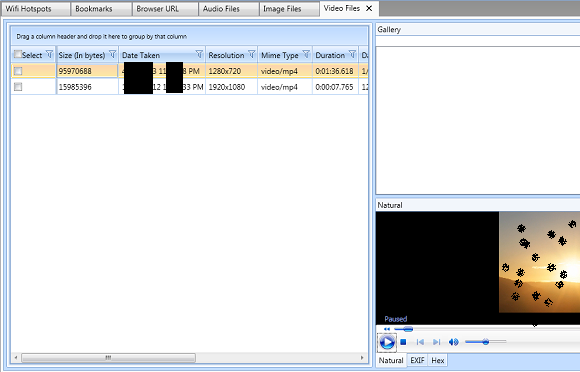Check the box for file 95970688
The width and height of the screenshot is (580, 372).
pos(18,71)
